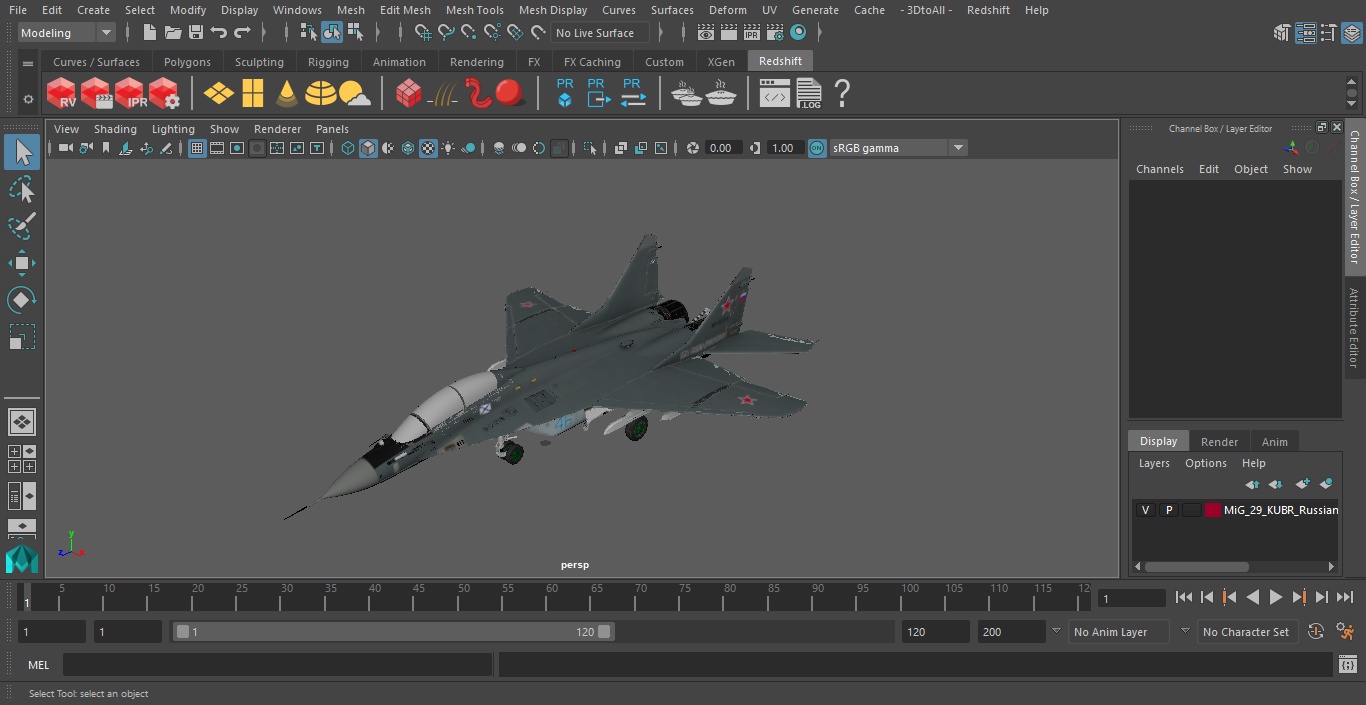Screen dimensions: 1366x705
Task: Toggle sRGB color management button
Action: [x=817, y=148]
